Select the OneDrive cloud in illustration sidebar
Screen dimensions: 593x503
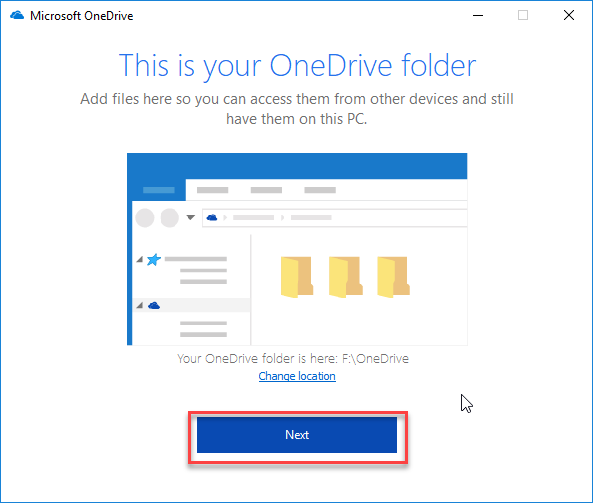(154, 306)
